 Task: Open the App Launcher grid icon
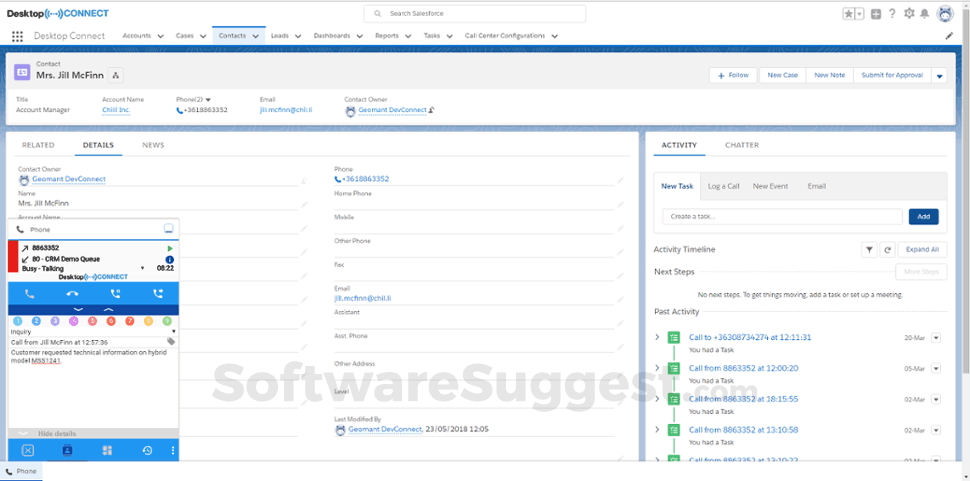point(17,36)
